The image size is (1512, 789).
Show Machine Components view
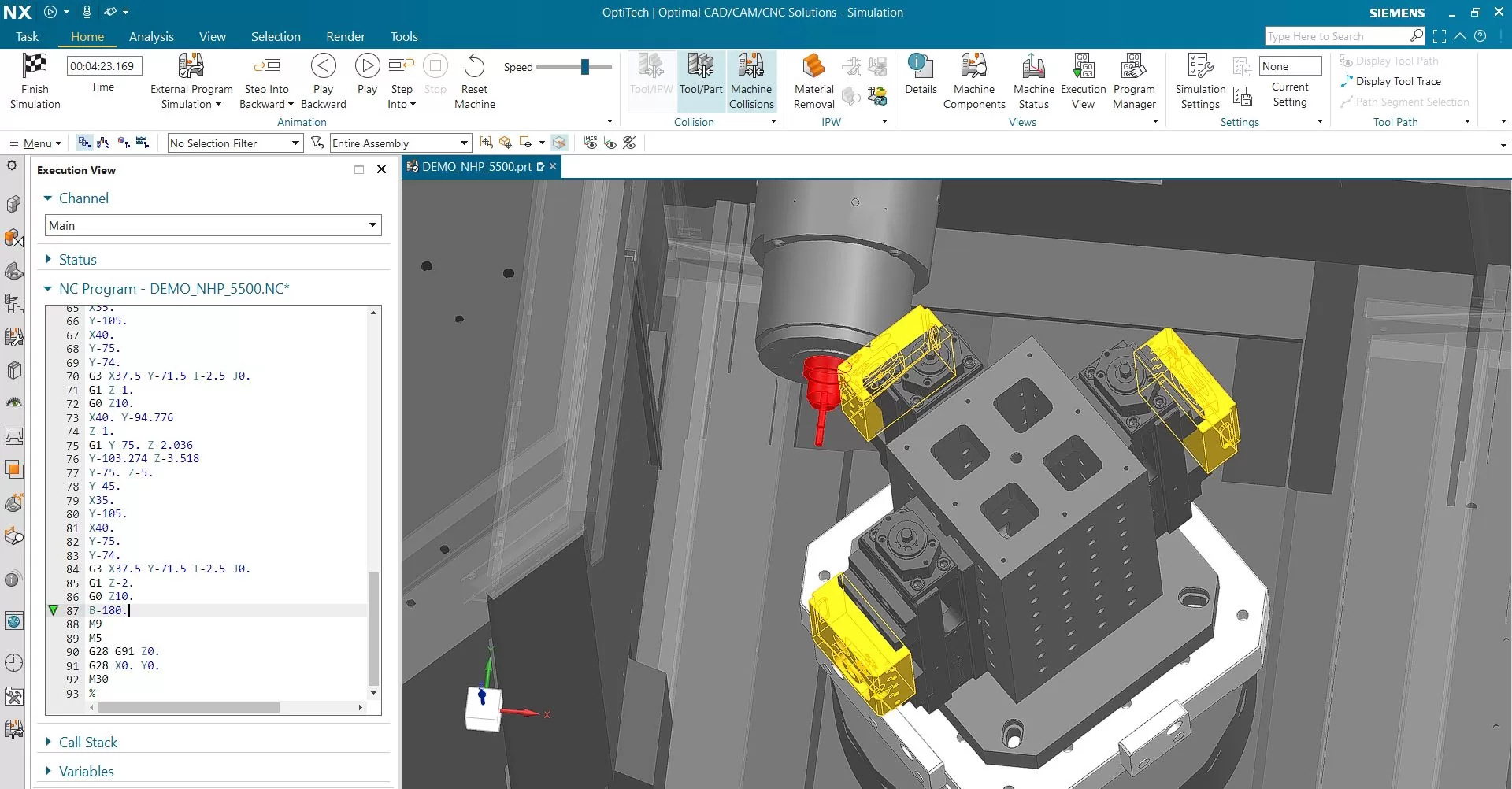pyautogui.click(x=974, y=82)
